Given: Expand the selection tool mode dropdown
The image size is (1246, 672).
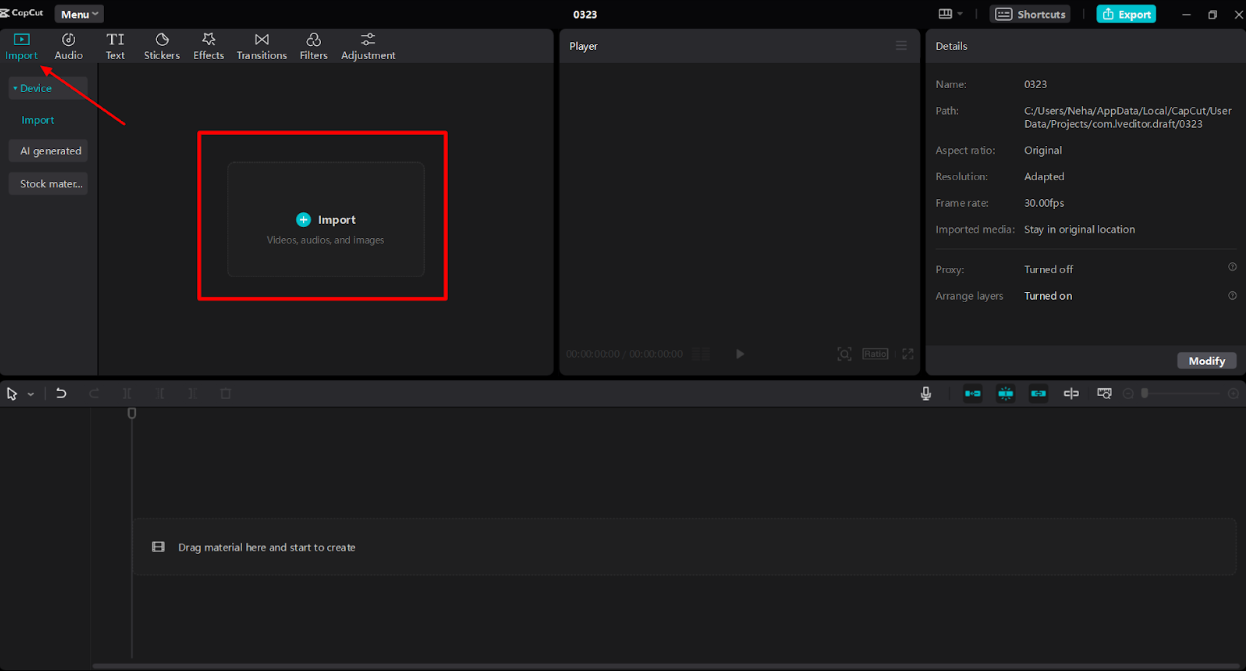Looking at the screenshot, I should (31, 394).
